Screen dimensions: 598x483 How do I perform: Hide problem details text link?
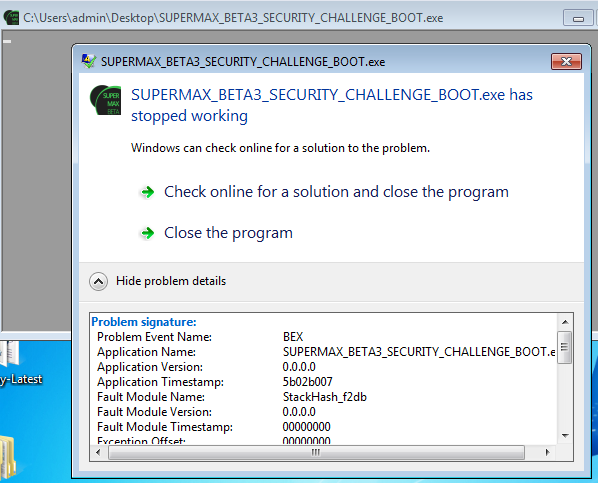171,281
